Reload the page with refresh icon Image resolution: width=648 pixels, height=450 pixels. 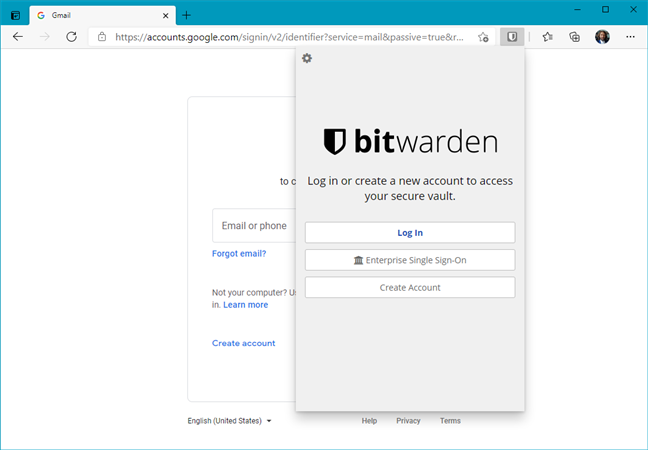coord(71,37)
